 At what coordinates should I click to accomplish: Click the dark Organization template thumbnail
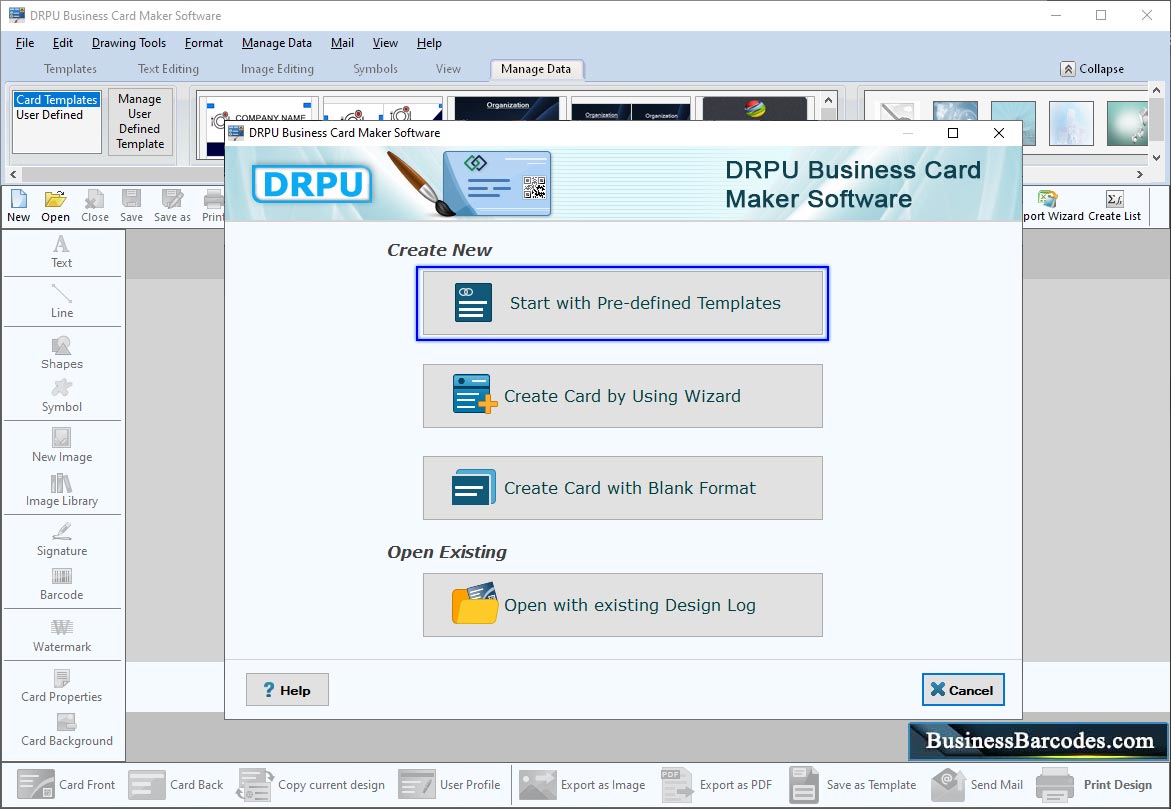point(508,110)
